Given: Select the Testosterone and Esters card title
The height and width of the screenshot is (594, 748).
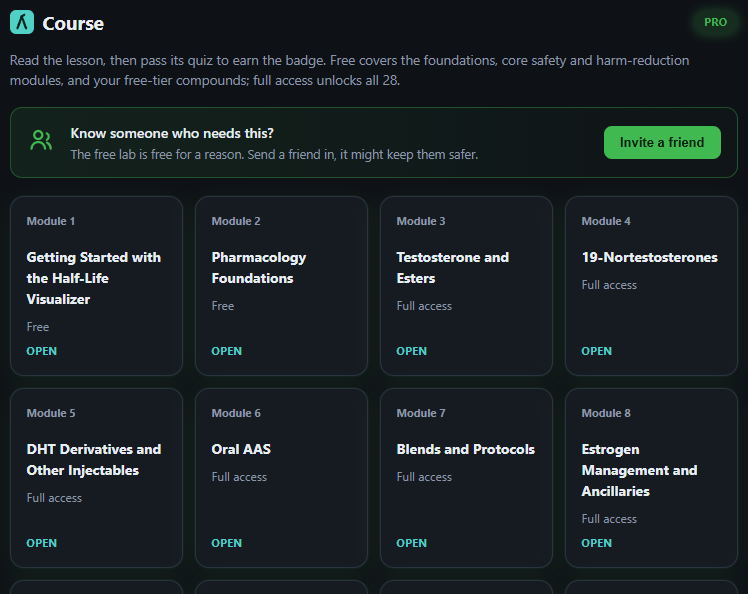Looking at the screenshot, I should (453, 268).
